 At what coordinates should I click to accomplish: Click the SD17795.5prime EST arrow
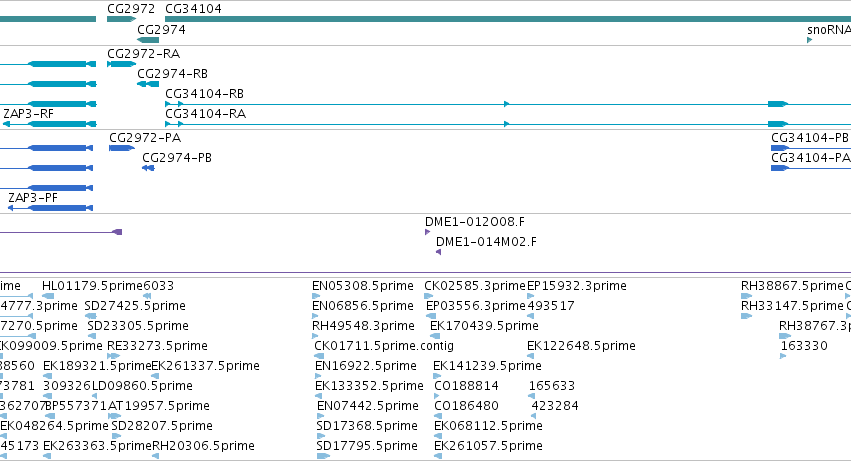[x=323, y=456]
